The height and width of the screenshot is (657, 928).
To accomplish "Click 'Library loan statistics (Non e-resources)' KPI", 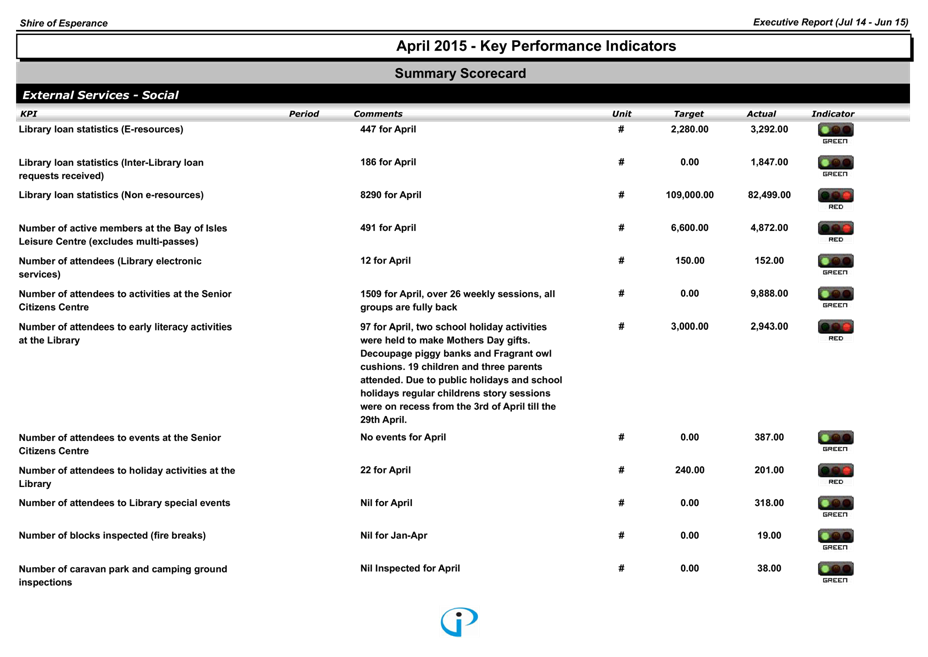I will click(111, 195).
